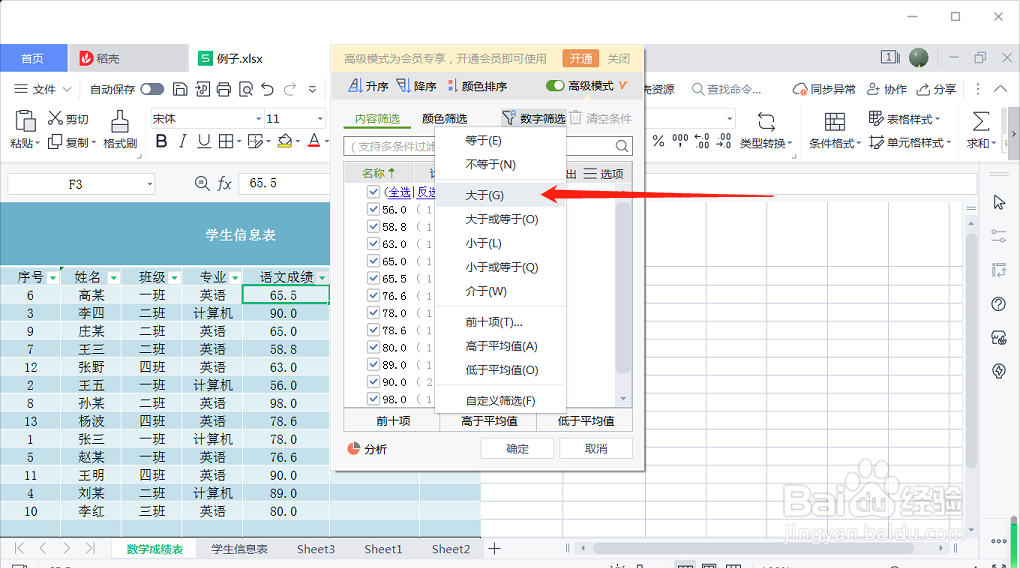Open the 文件 menu dropdown
Viewport: 1020px width, 568px height.
[42, 89]
